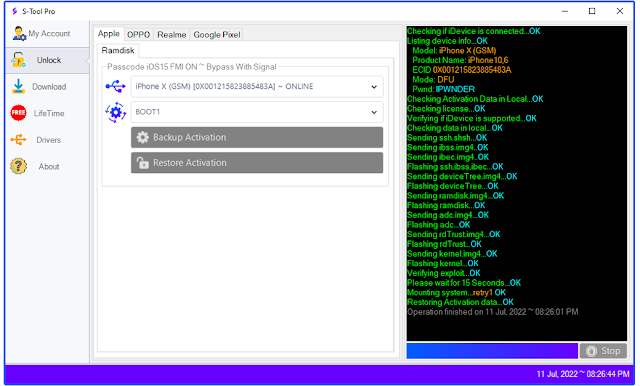This screenshot has height=386, width=640.
Task: Show the About page
Action: tap(49, 166)
